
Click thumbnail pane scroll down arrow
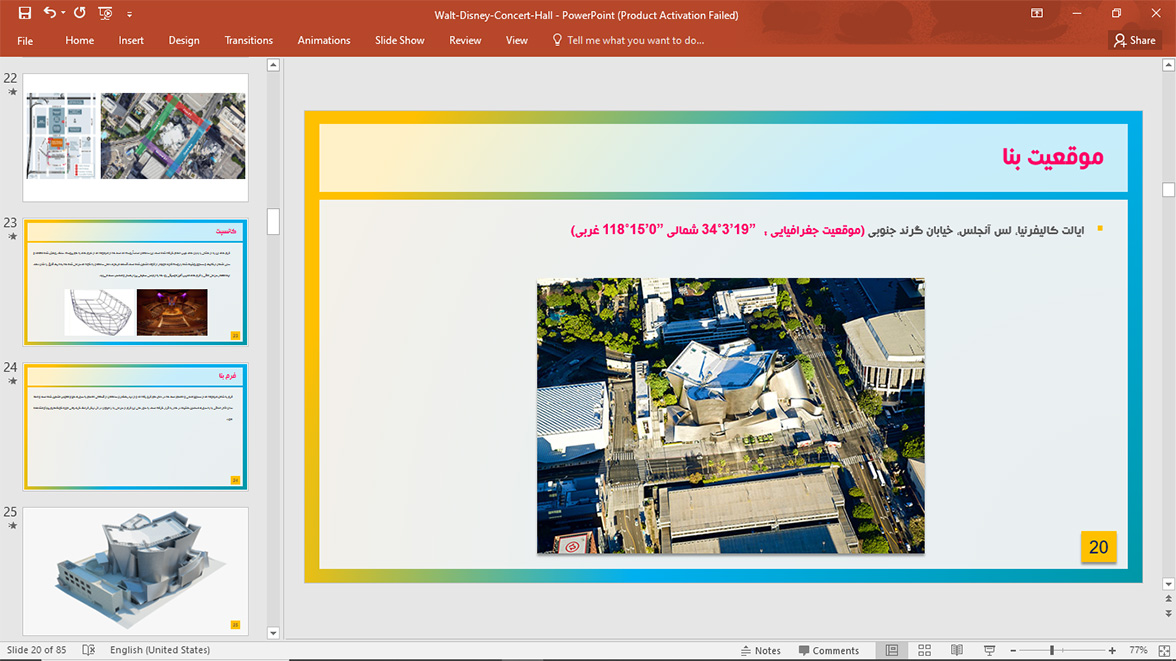click(273, 632)
